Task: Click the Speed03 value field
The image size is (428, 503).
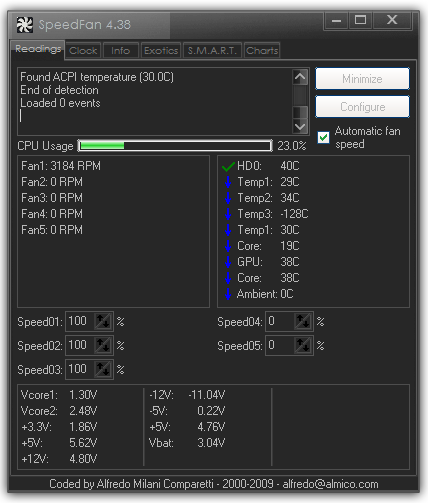Action: [x=80, y=369]
